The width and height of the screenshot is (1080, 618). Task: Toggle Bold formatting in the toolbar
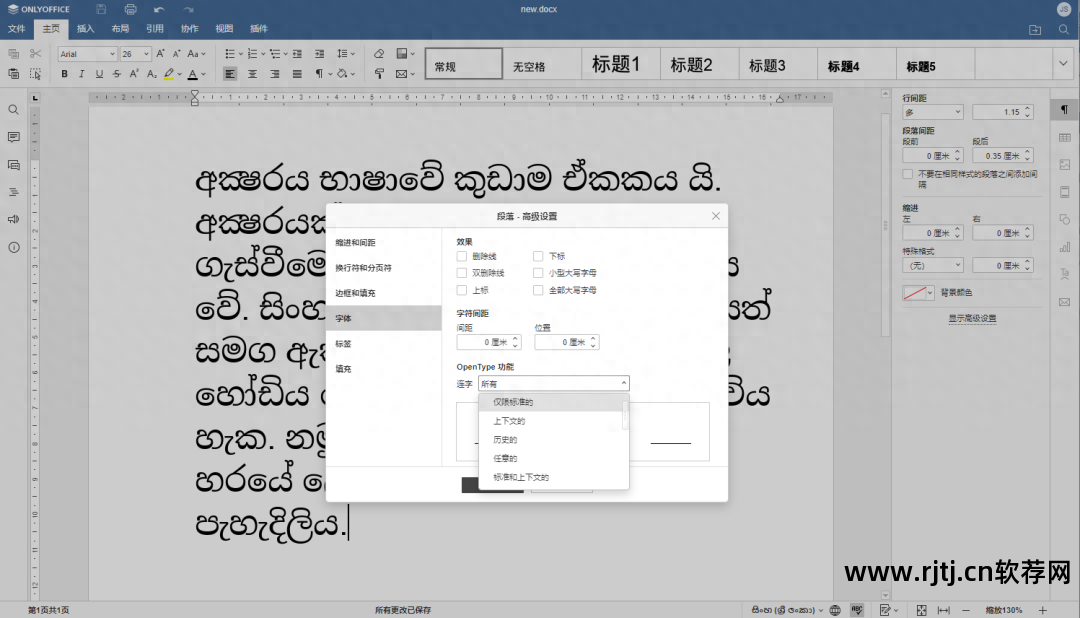[x=64, y=74]
